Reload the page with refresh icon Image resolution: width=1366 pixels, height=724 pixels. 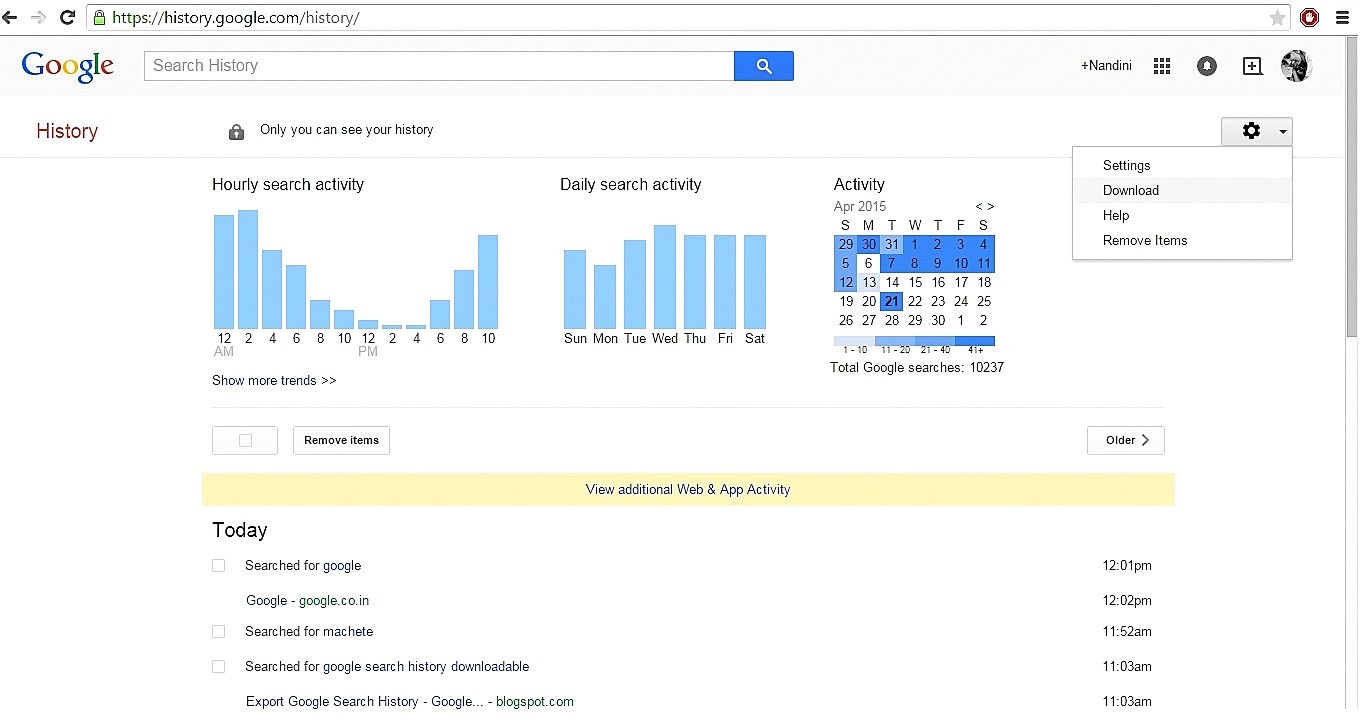[68, 17]
